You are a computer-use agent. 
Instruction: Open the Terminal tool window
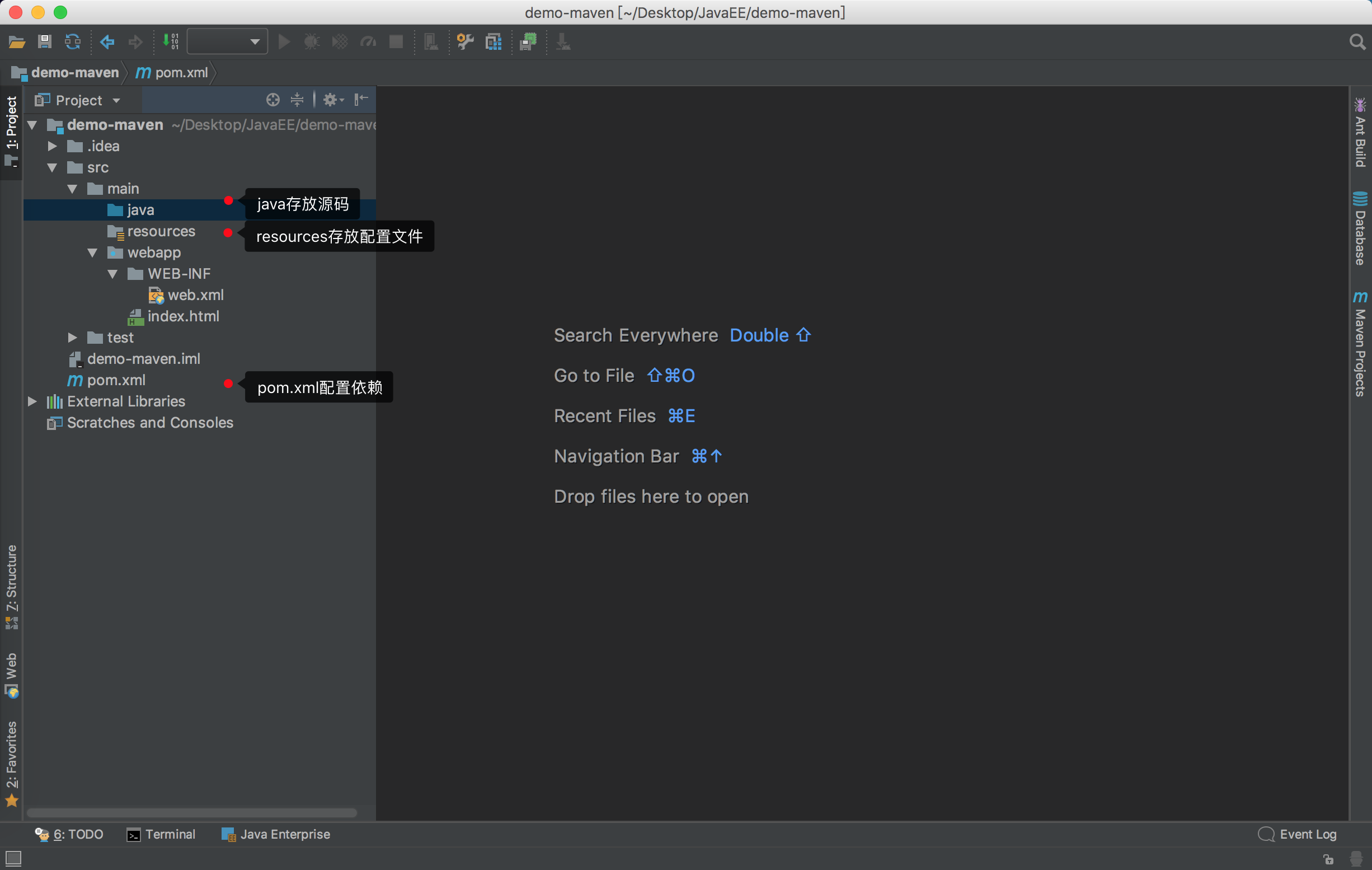[161, 835]
